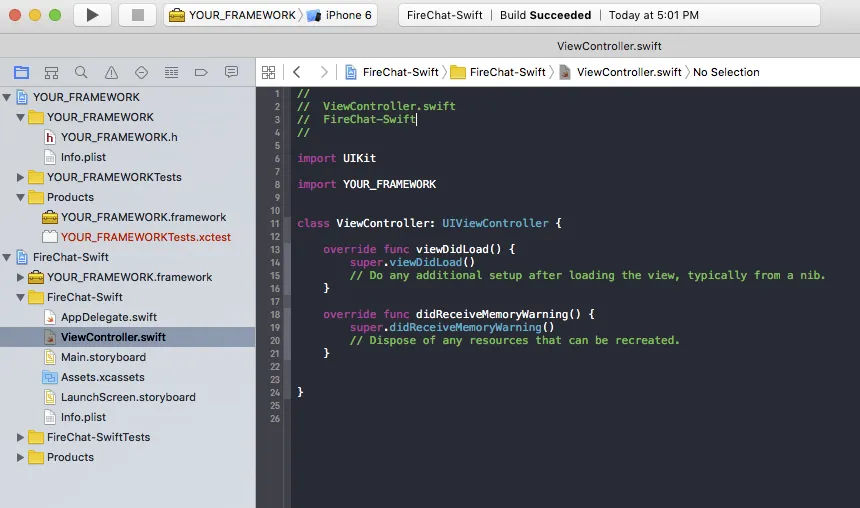Screen dimensions: 860x508
Task: Expand the bottom Products folder
Action: click(20, 458)
